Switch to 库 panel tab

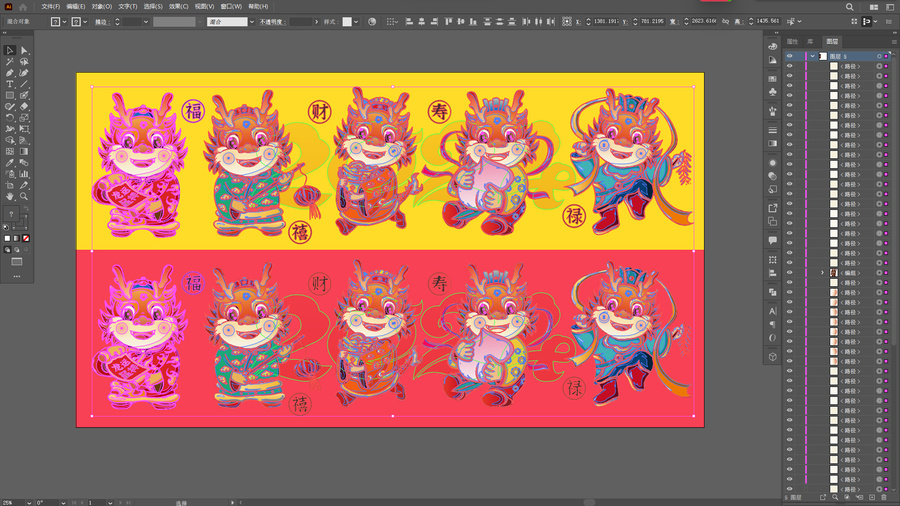click(810, 41)
